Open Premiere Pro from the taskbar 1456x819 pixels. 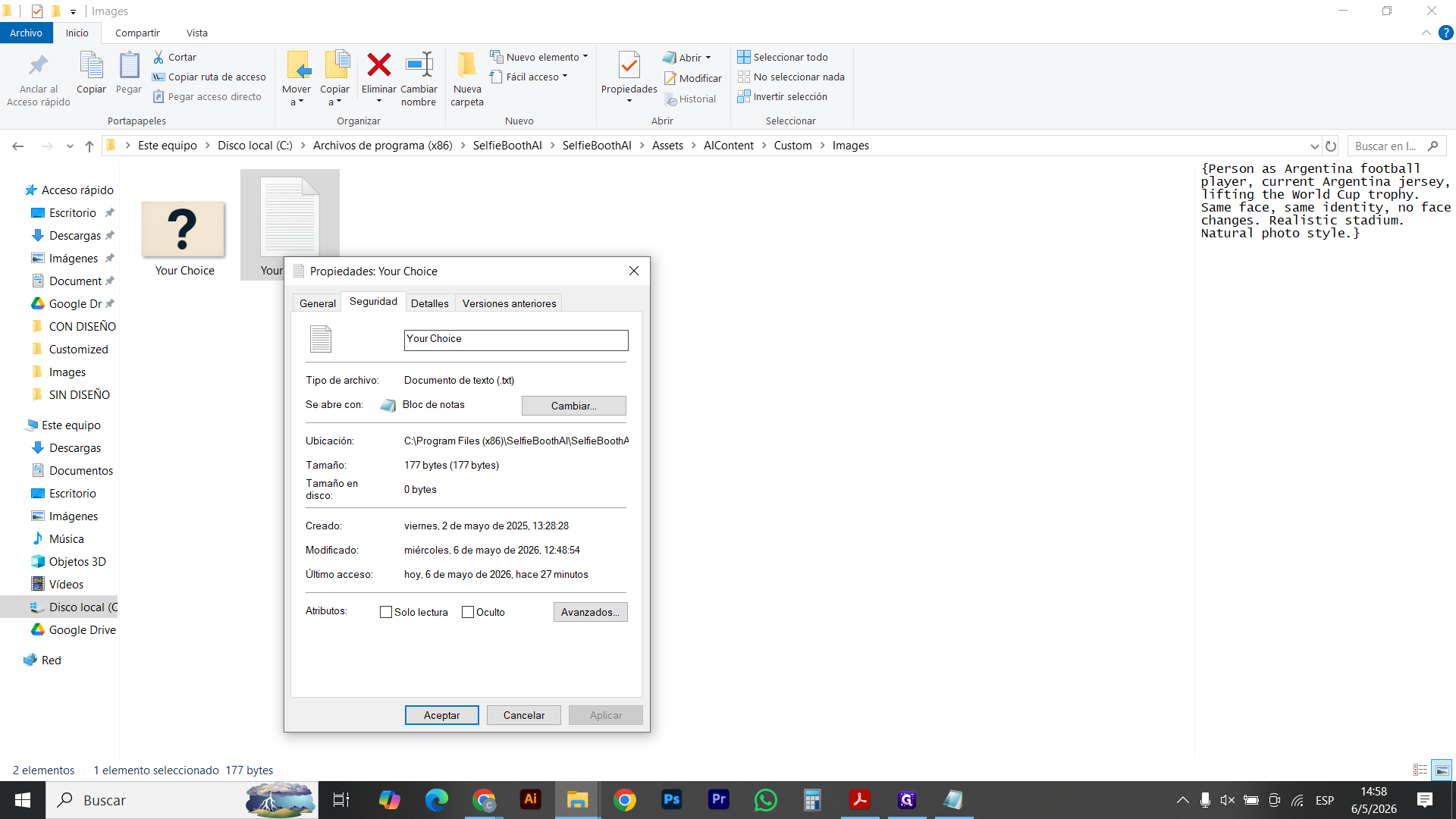tap(719, 799)
